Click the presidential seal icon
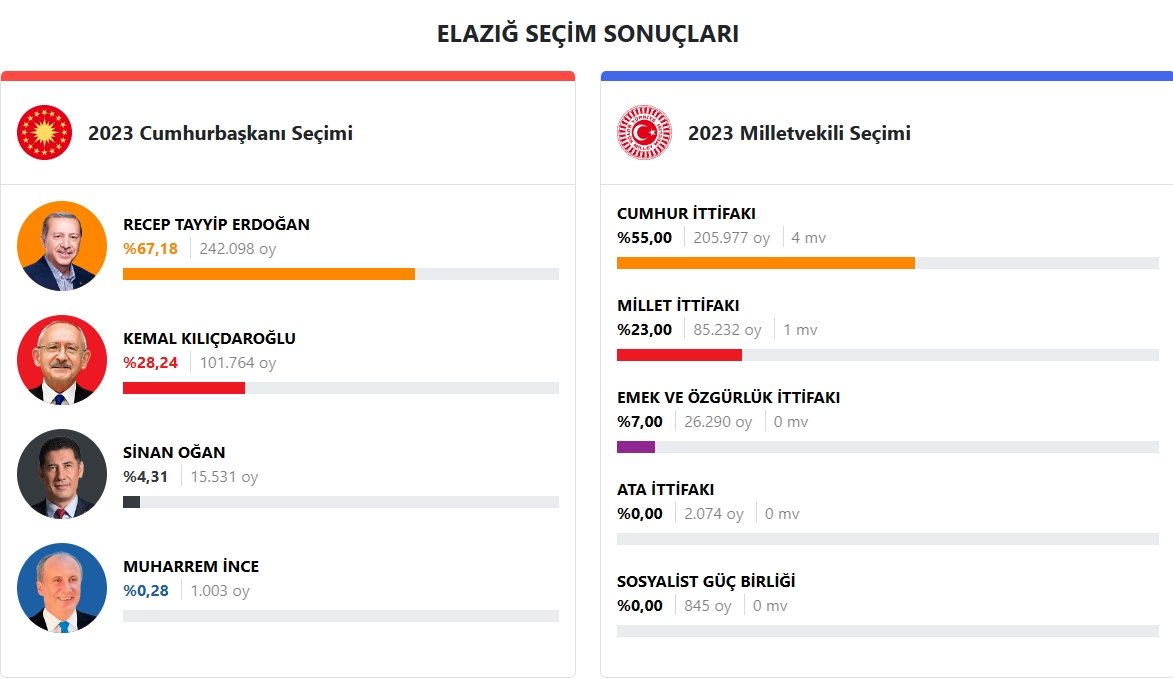Screen dimensions: 1173x679 (45, 133)
